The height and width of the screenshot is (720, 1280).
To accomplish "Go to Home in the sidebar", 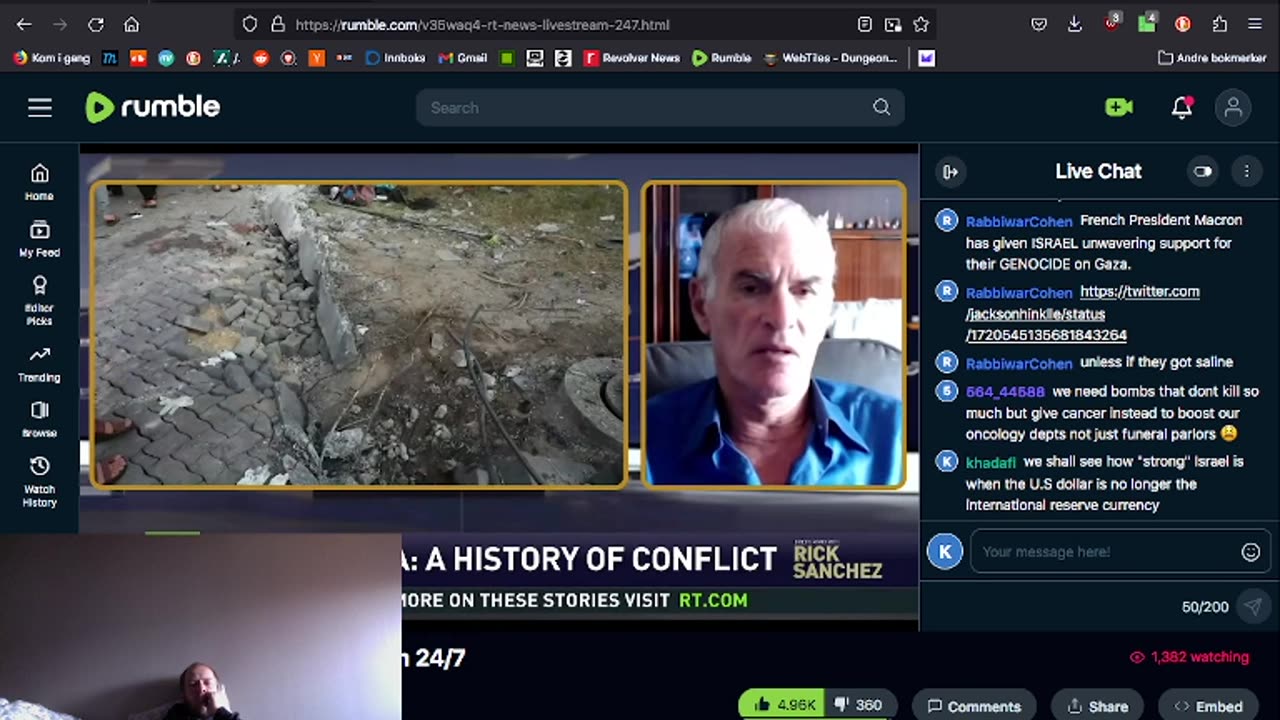I will (x=40, y=182).
